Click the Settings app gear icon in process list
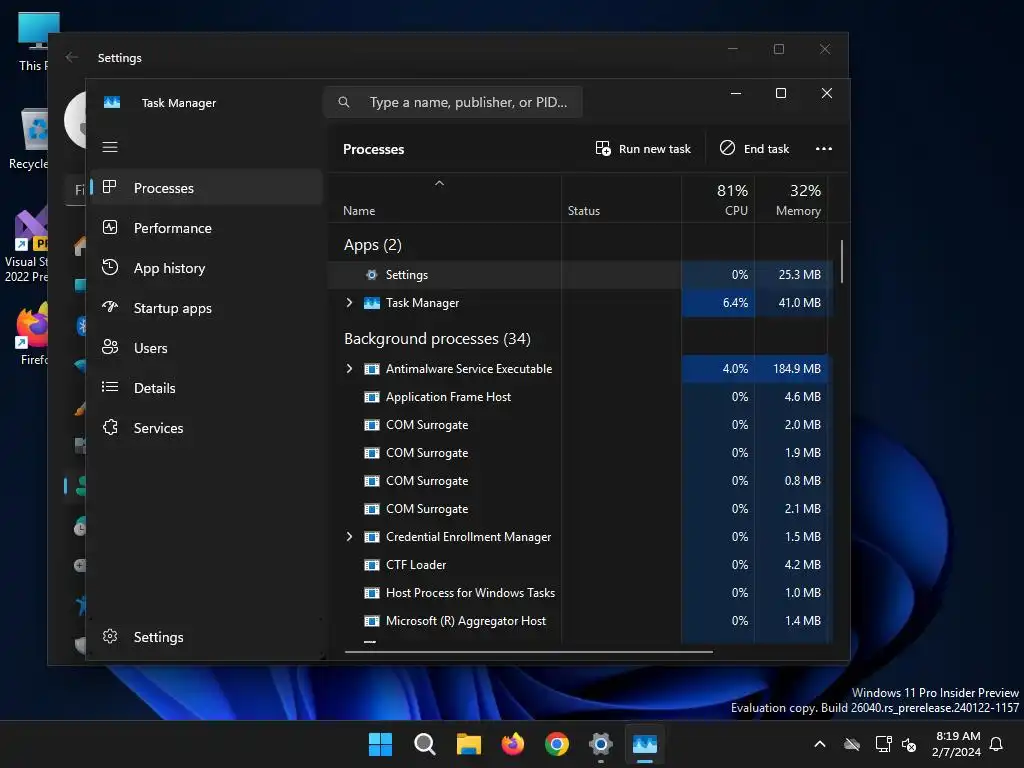The width and height of the screenshot is (1024, 768). click(x=371, y=275)
